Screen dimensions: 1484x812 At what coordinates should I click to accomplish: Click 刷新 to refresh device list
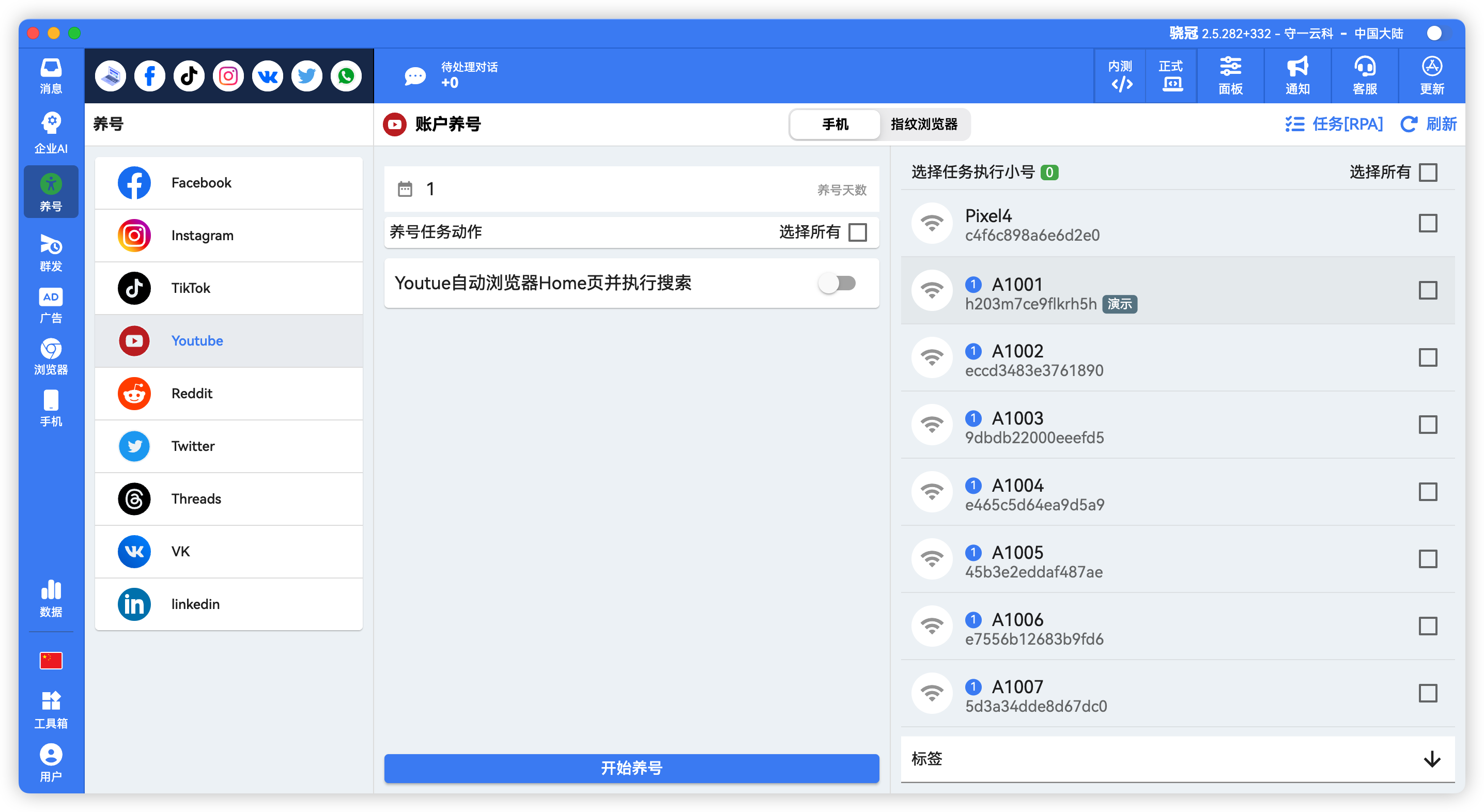(1428, 124)
